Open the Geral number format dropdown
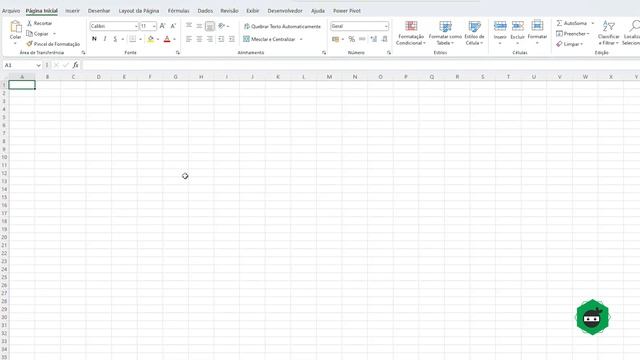The image size is (640, 360). (386, 26)
